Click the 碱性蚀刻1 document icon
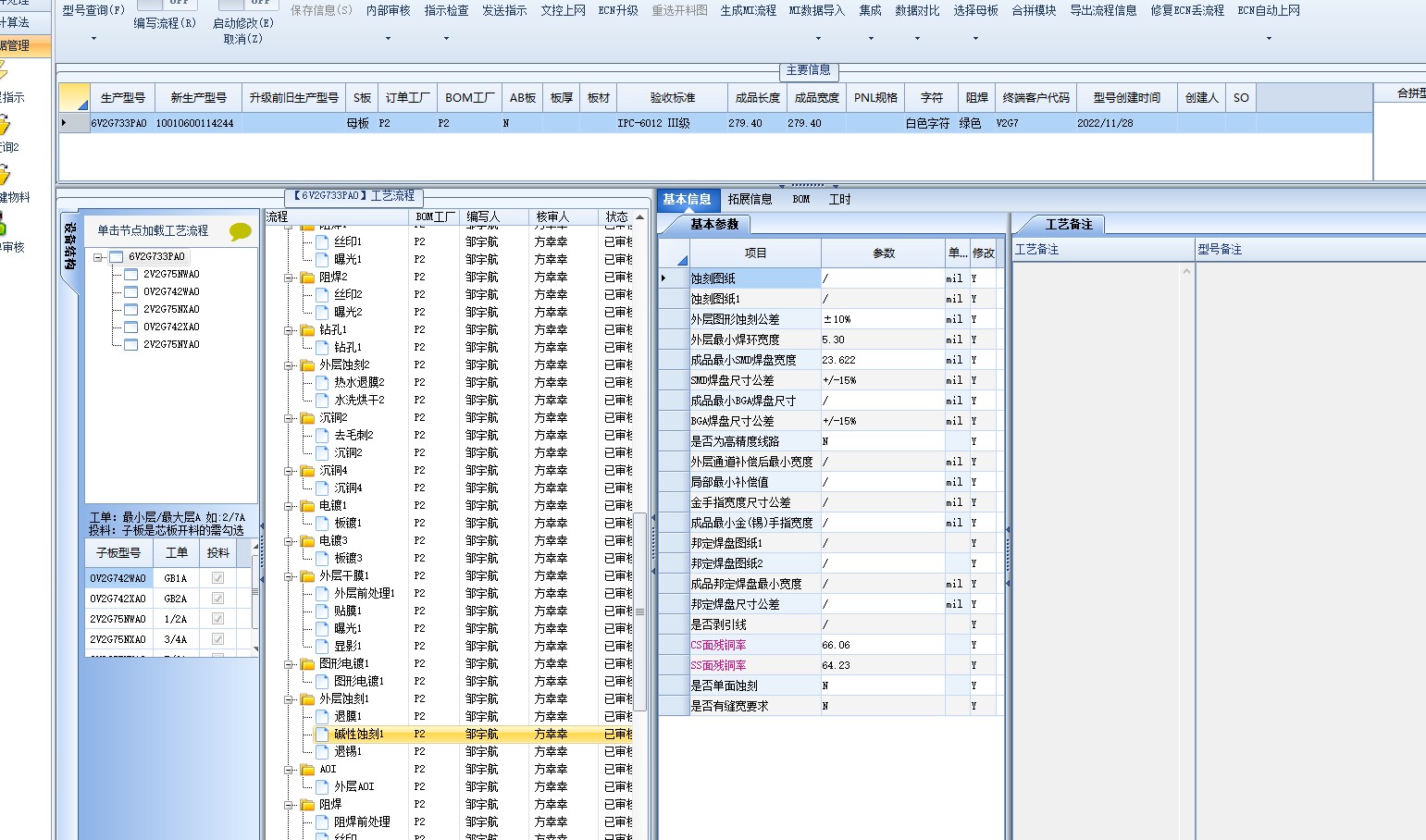Image resolution: width=1426 pixels, height=840 pixels. tap(323, 734)
